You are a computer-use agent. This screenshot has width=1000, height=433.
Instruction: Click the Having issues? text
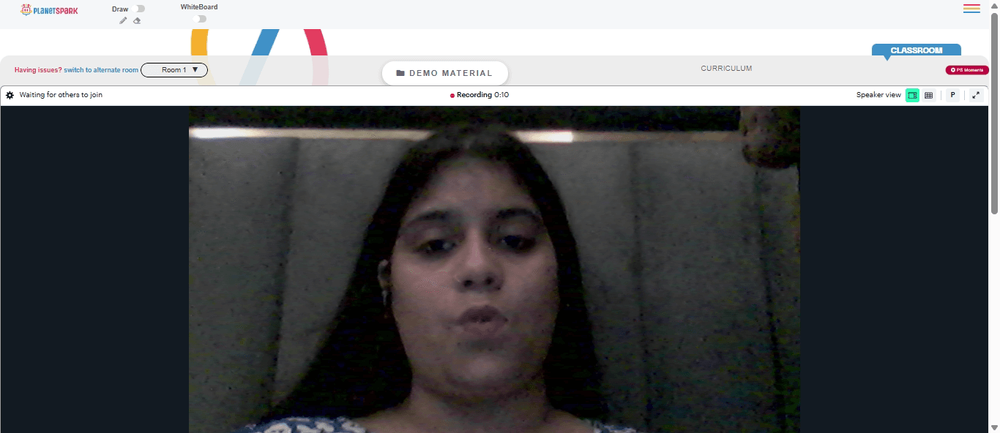[38, 70]
